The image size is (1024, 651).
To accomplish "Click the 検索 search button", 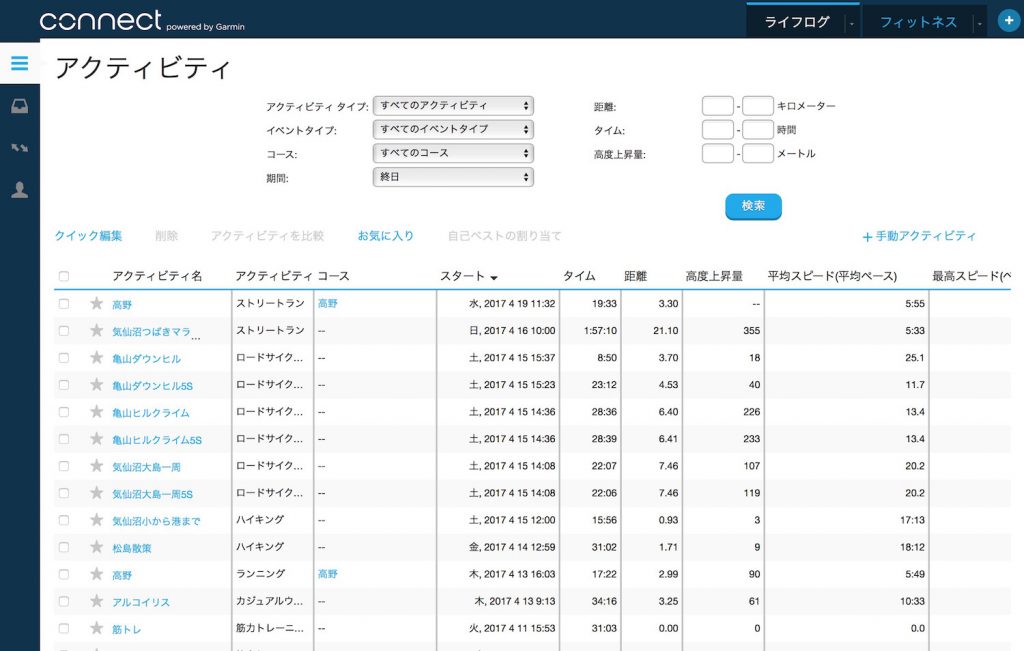I will pyautogui.click(x=753, y=206).
